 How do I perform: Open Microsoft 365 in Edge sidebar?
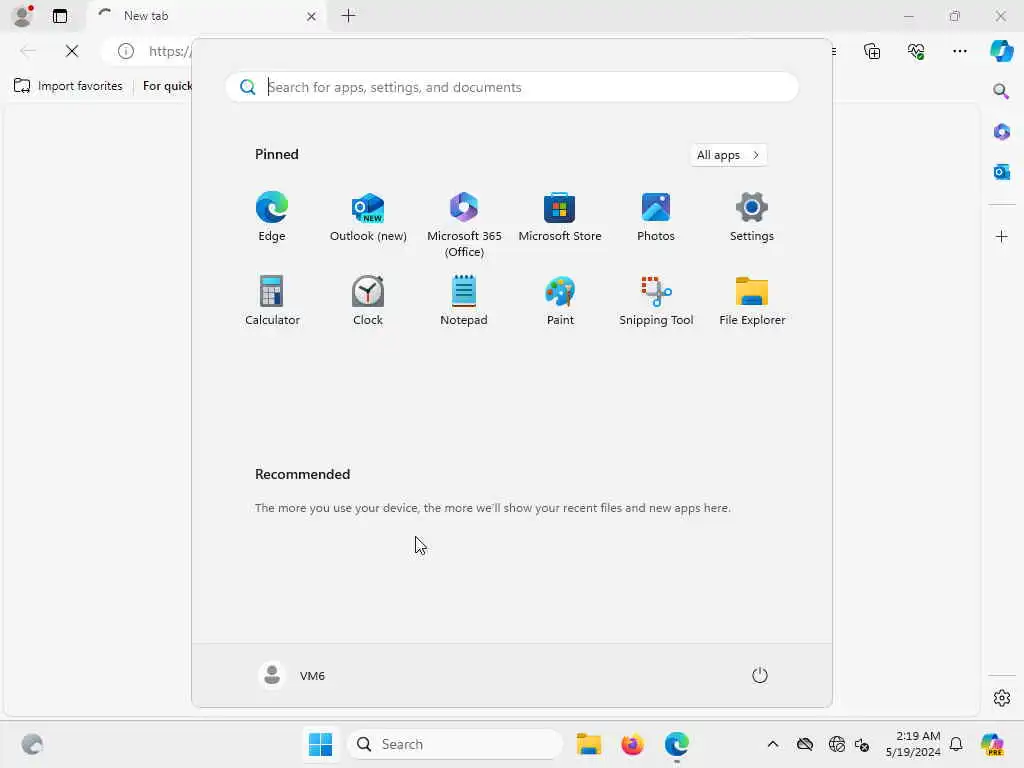point(1001,131)
